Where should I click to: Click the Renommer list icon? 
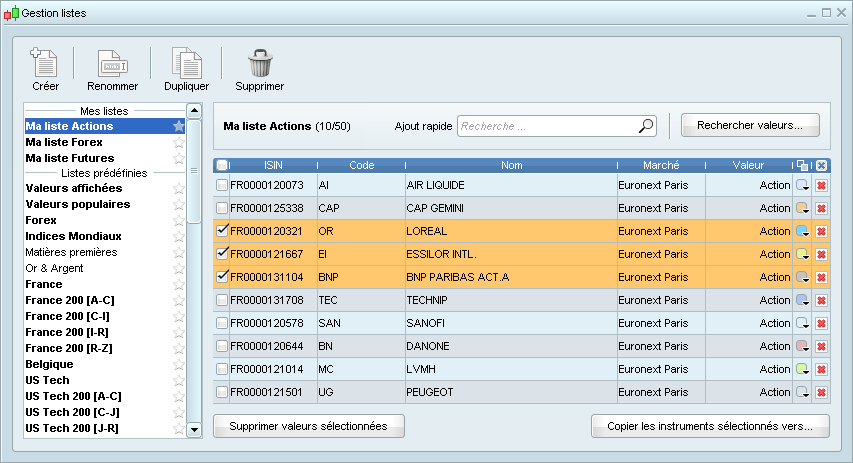(112, 64)
